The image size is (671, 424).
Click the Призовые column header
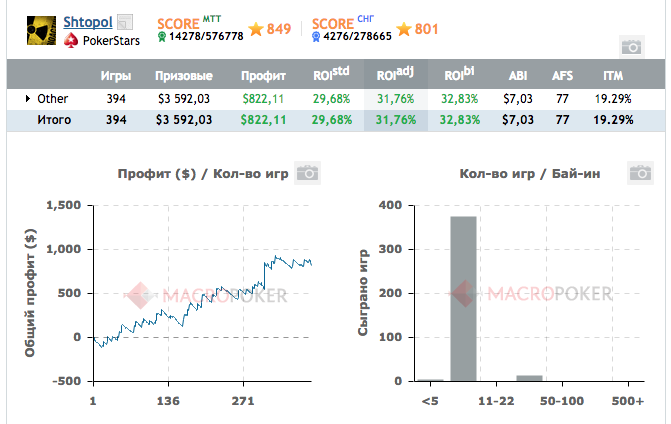point(184,76)
